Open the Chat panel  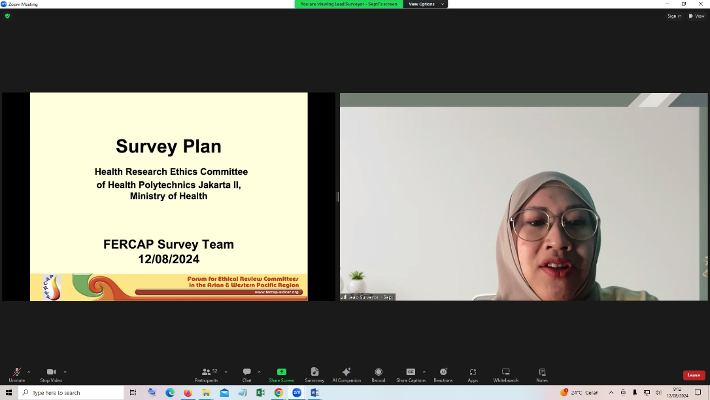tap(246, 372)
